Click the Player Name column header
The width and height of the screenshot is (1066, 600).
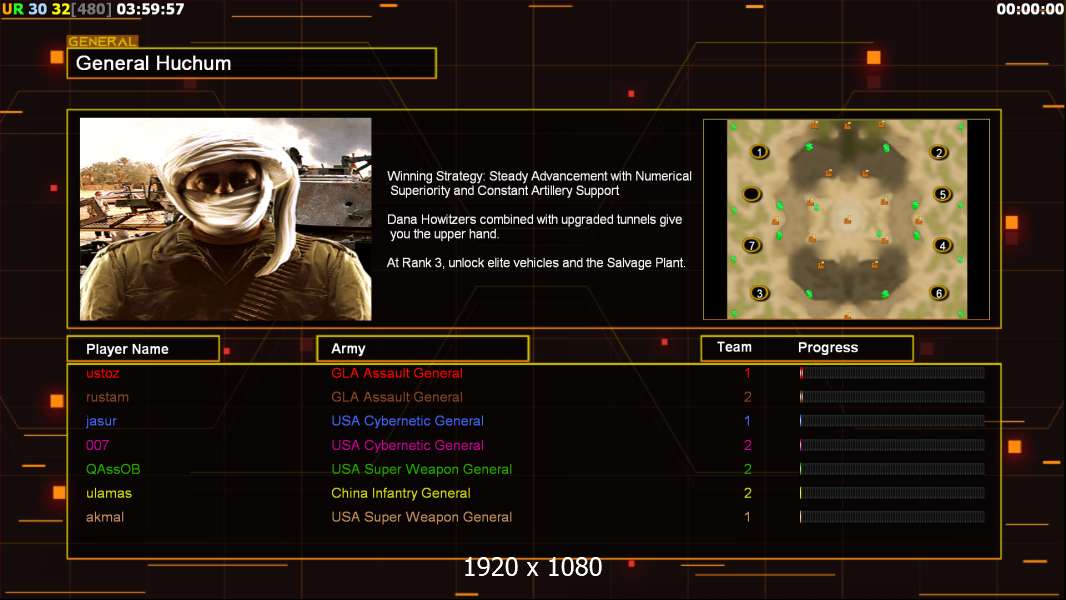[143, 349]
